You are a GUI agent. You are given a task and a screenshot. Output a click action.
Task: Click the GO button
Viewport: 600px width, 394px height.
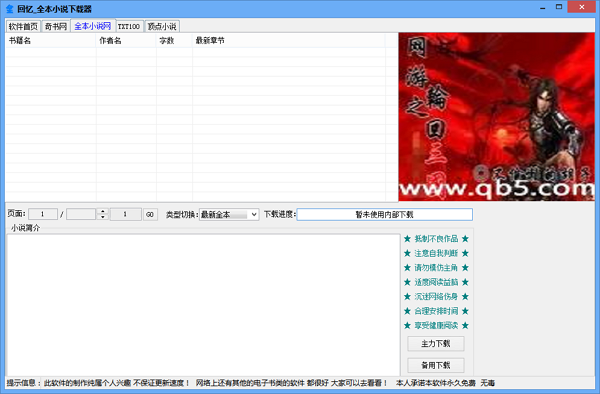point(150,215)
